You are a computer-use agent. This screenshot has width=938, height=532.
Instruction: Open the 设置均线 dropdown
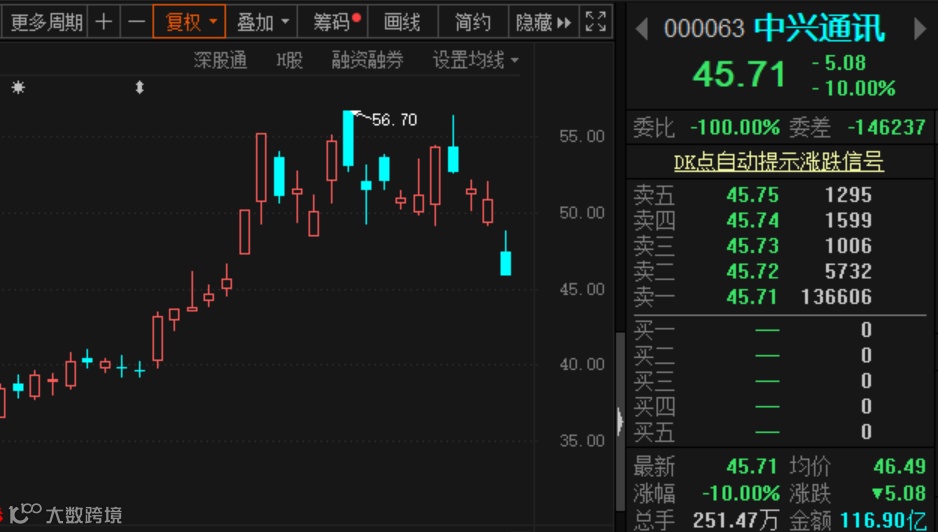[x=475, y=60]
